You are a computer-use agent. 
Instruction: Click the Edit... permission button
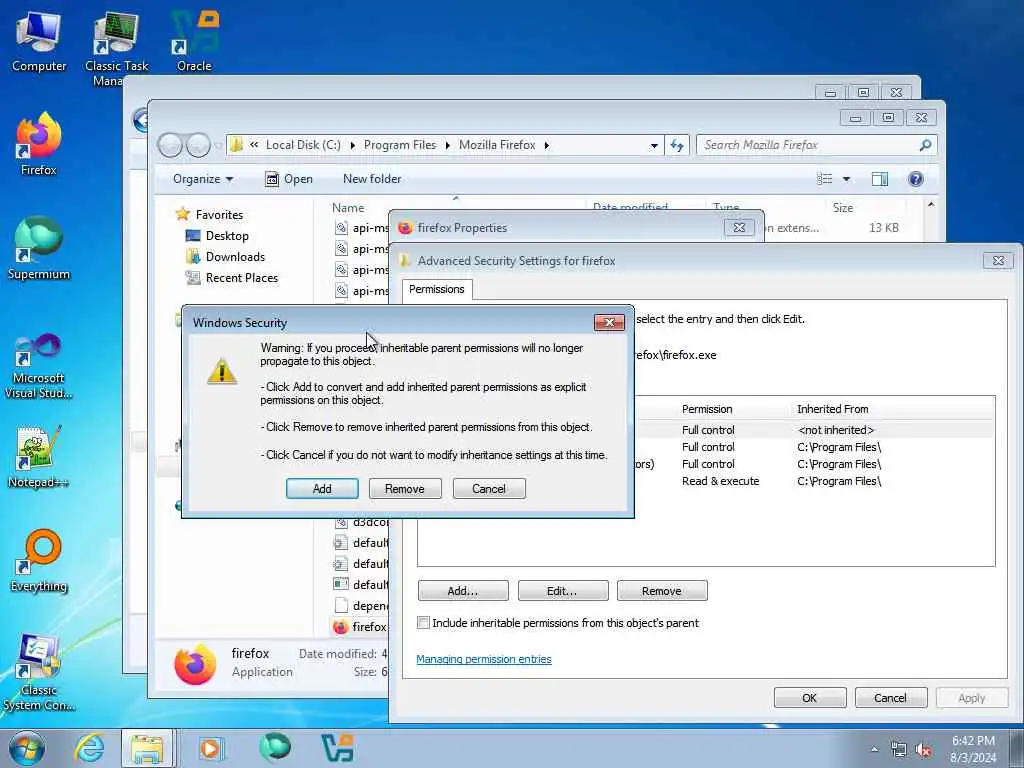(x=562, y=590)
